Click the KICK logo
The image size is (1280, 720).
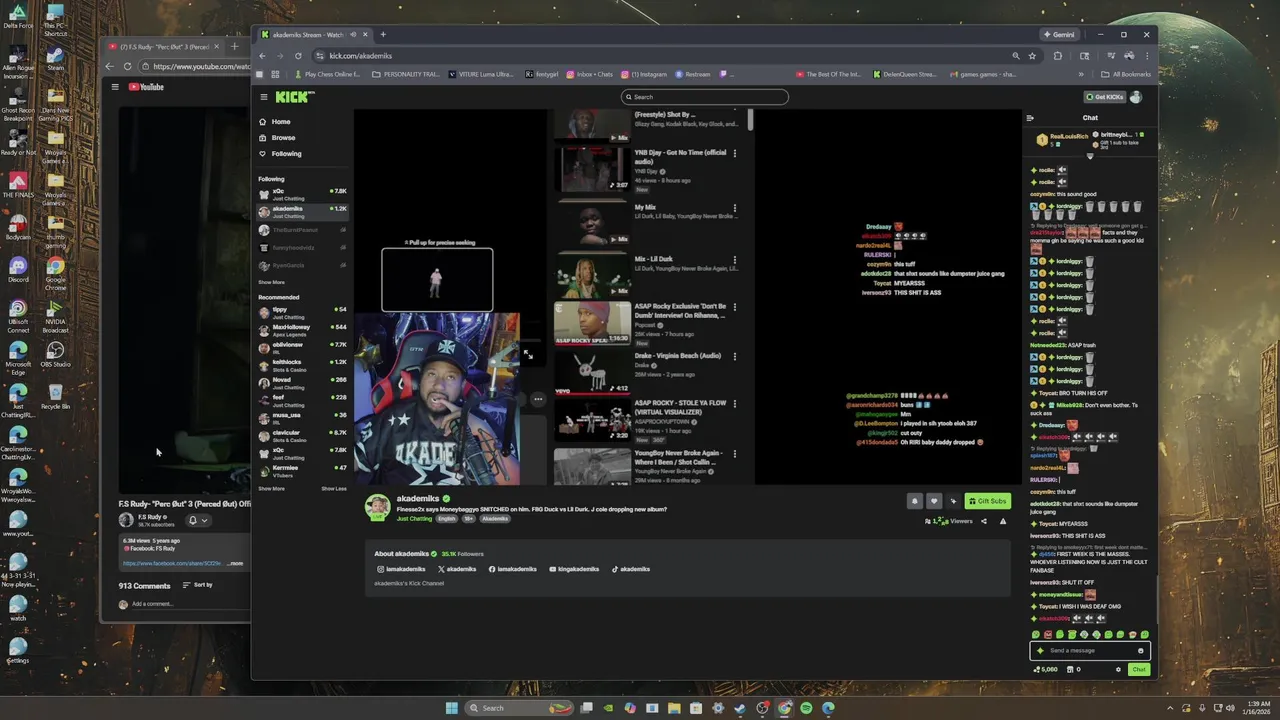click(x=295, y=97)
